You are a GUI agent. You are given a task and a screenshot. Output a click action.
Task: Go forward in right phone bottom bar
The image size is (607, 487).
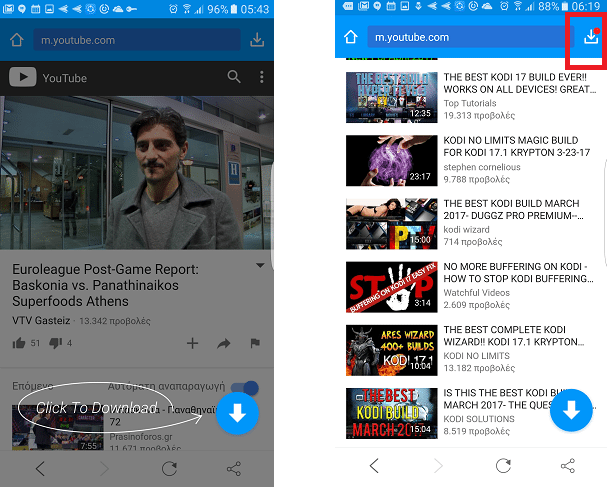click(438, 466)
